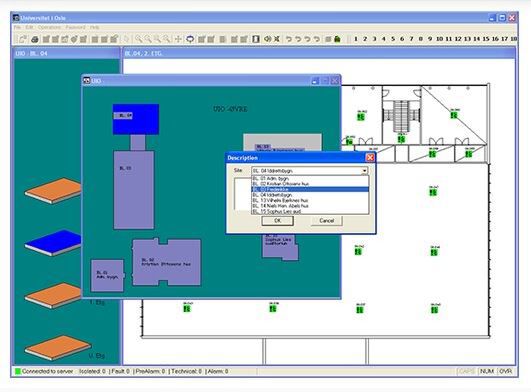531x392 pixels.
Task: Click the first curved undo arrow icon
Action: click(289, 39)
